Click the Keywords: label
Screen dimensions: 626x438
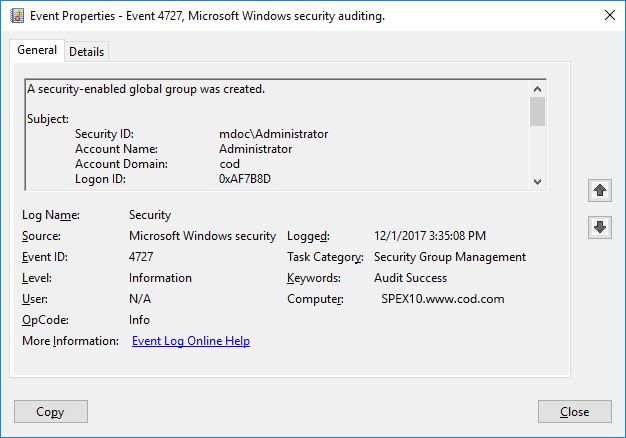[x=314, y=278]
